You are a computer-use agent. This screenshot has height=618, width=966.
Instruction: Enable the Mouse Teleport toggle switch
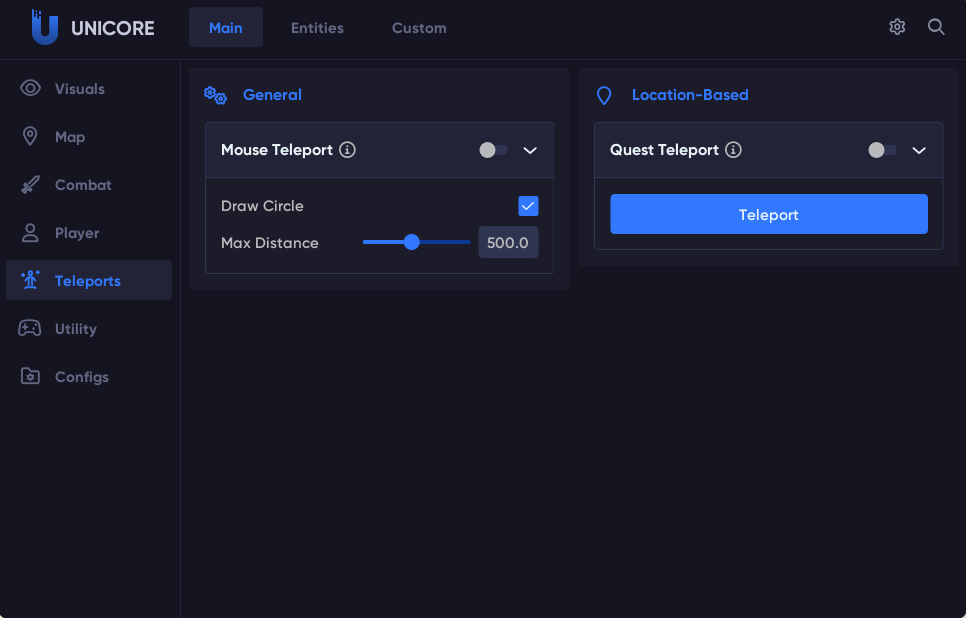(492, 150)
